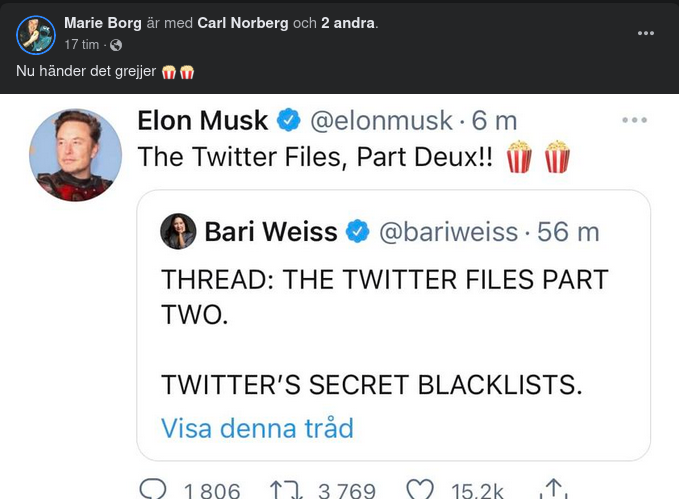
Task: Open the @elonmusk handle
Action: (381, 121)
